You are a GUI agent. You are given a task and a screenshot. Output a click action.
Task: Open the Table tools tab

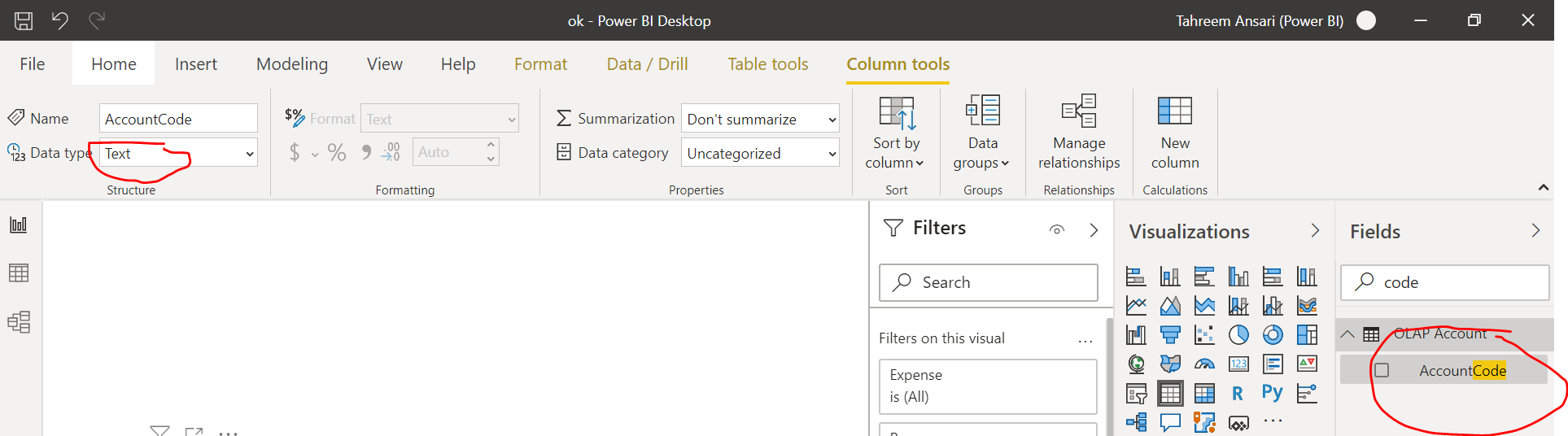(x=767, y=63)
